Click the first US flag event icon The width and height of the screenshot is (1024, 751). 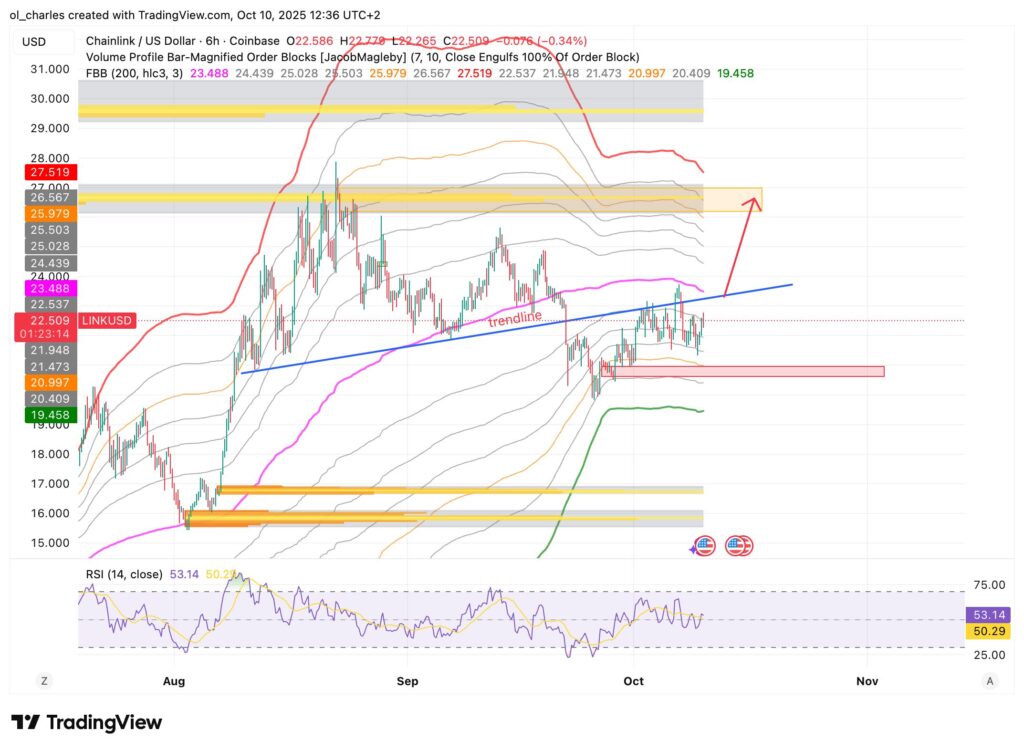tap(704, 545)
